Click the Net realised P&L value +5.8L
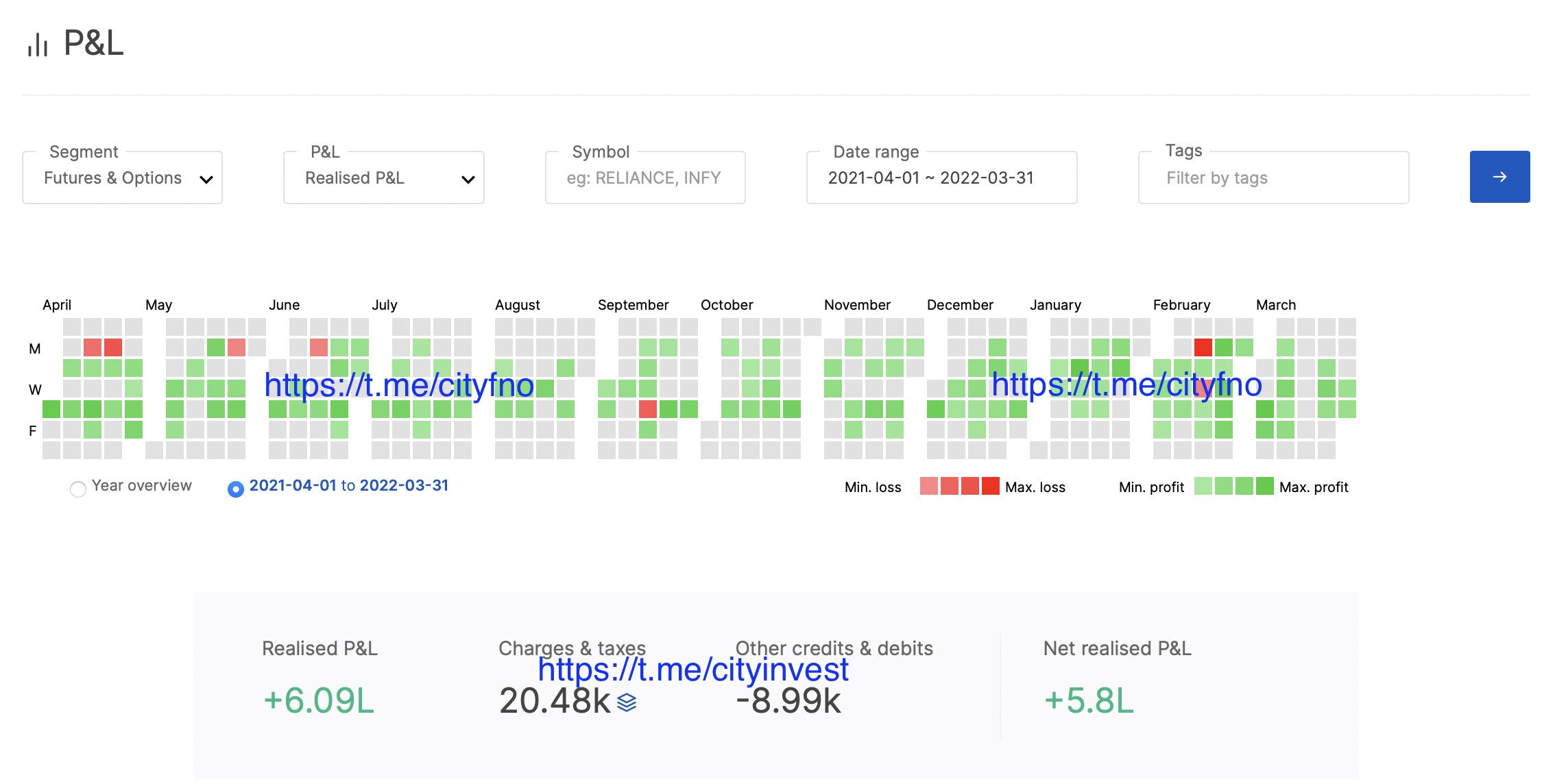 [x=1088, y=701]
